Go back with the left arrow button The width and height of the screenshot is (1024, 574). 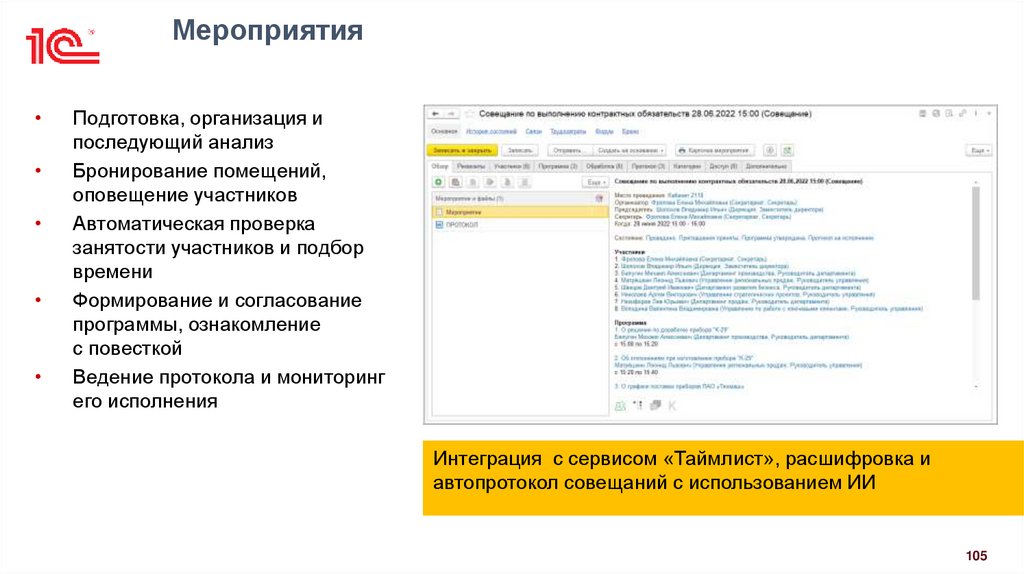pos(436,114)
